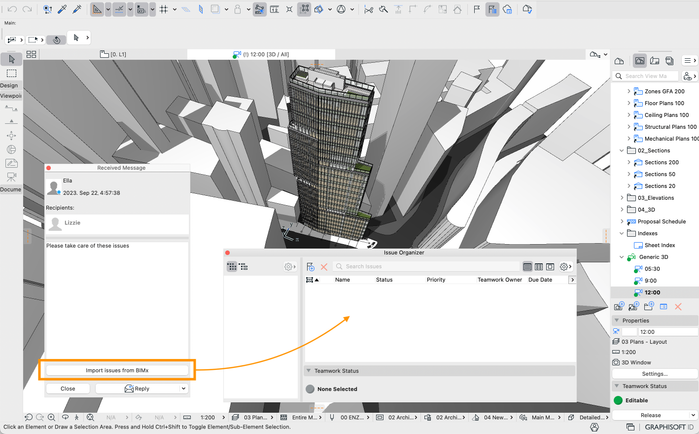This screenshot has height=434, width=699.
Task: Sort issues by the Priority column
Action: click(x=436, y=280)
